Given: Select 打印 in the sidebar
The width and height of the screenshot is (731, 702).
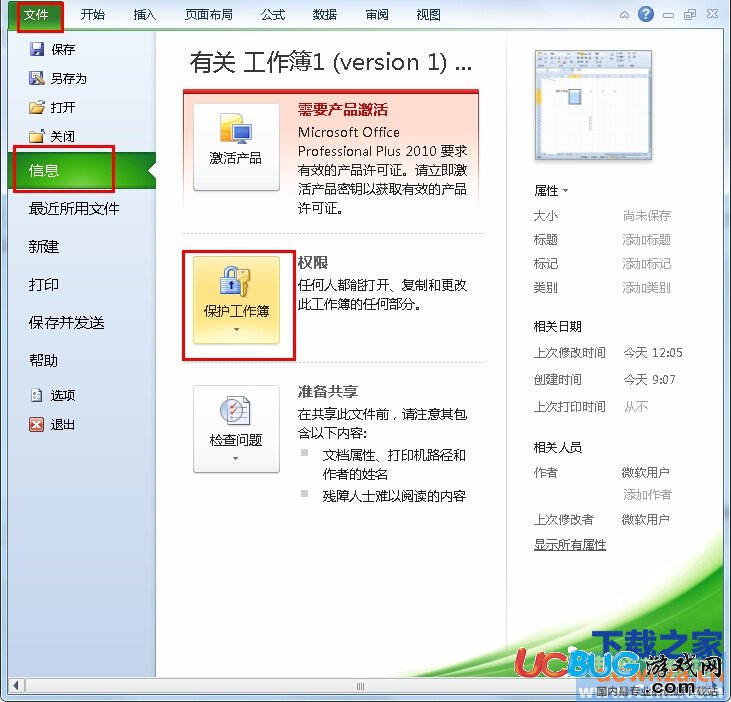Looking at the screenshot, I should pyautogui.click(x=44, y=284).
